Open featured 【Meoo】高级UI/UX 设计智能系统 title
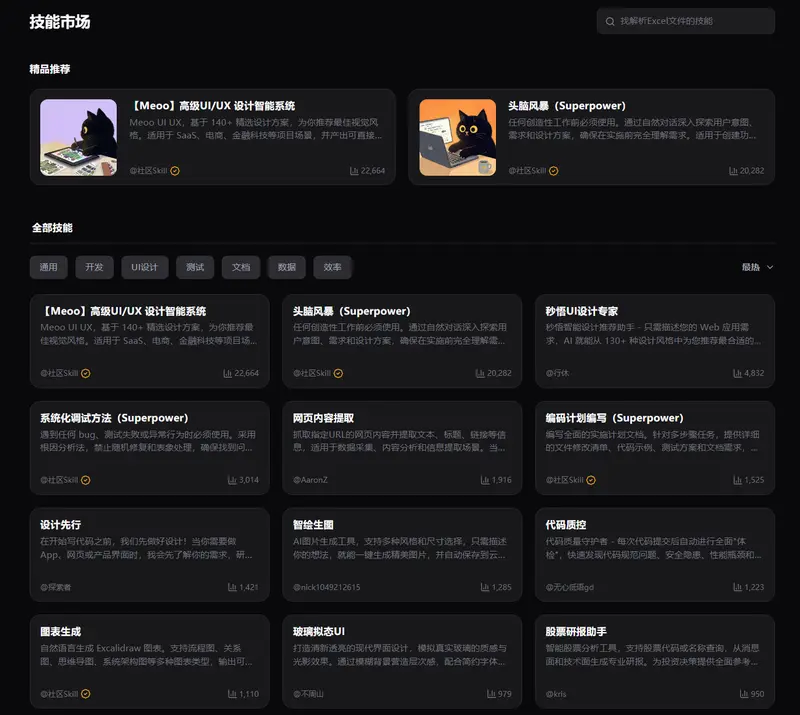 pyautogui.click(x=212, y=106)
